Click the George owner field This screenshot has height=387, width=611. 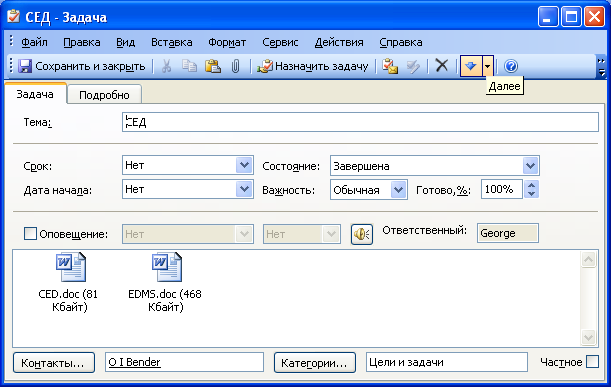[x=508, y=233]
